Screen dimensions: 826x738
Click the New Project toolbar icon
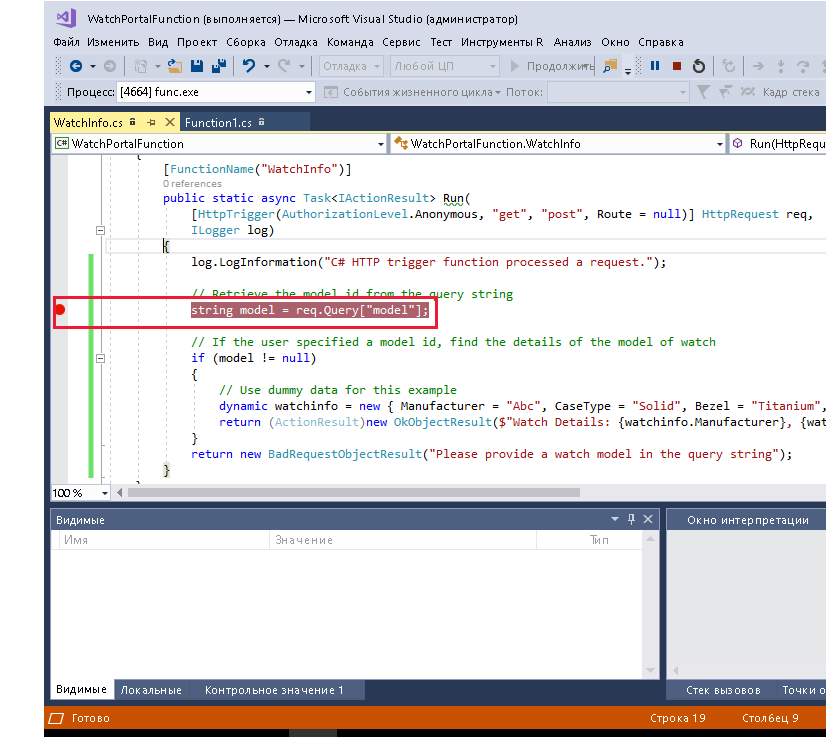click(140, 66)
